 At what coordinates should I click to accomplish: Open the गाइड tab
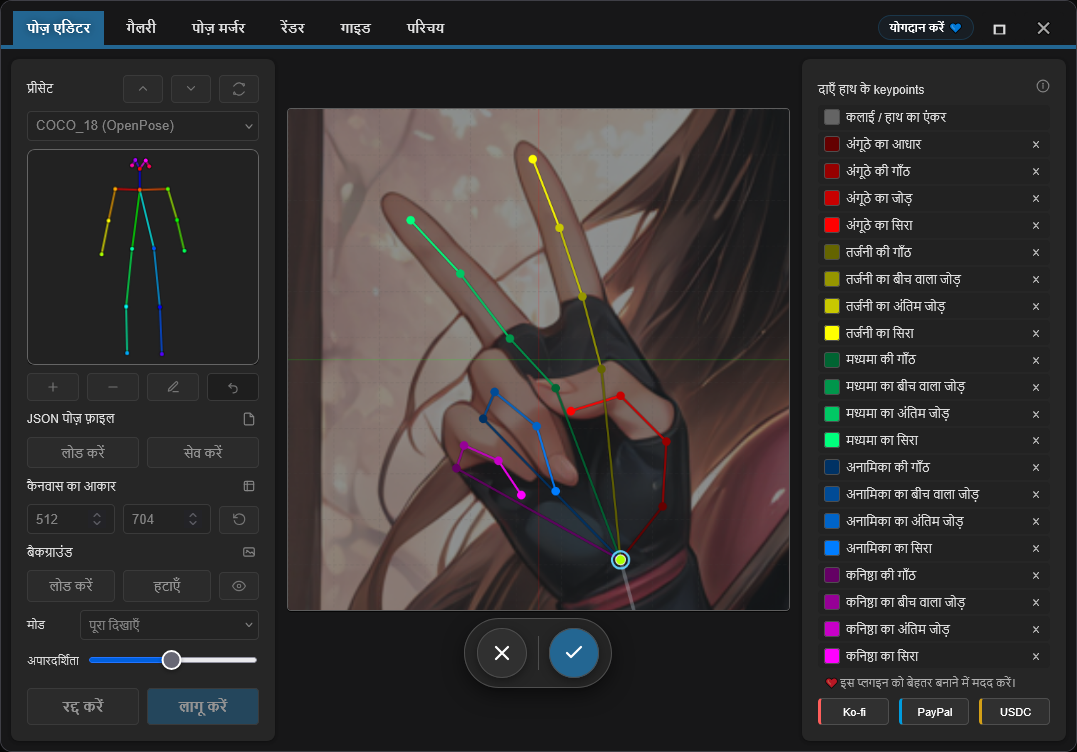[355, 28]
